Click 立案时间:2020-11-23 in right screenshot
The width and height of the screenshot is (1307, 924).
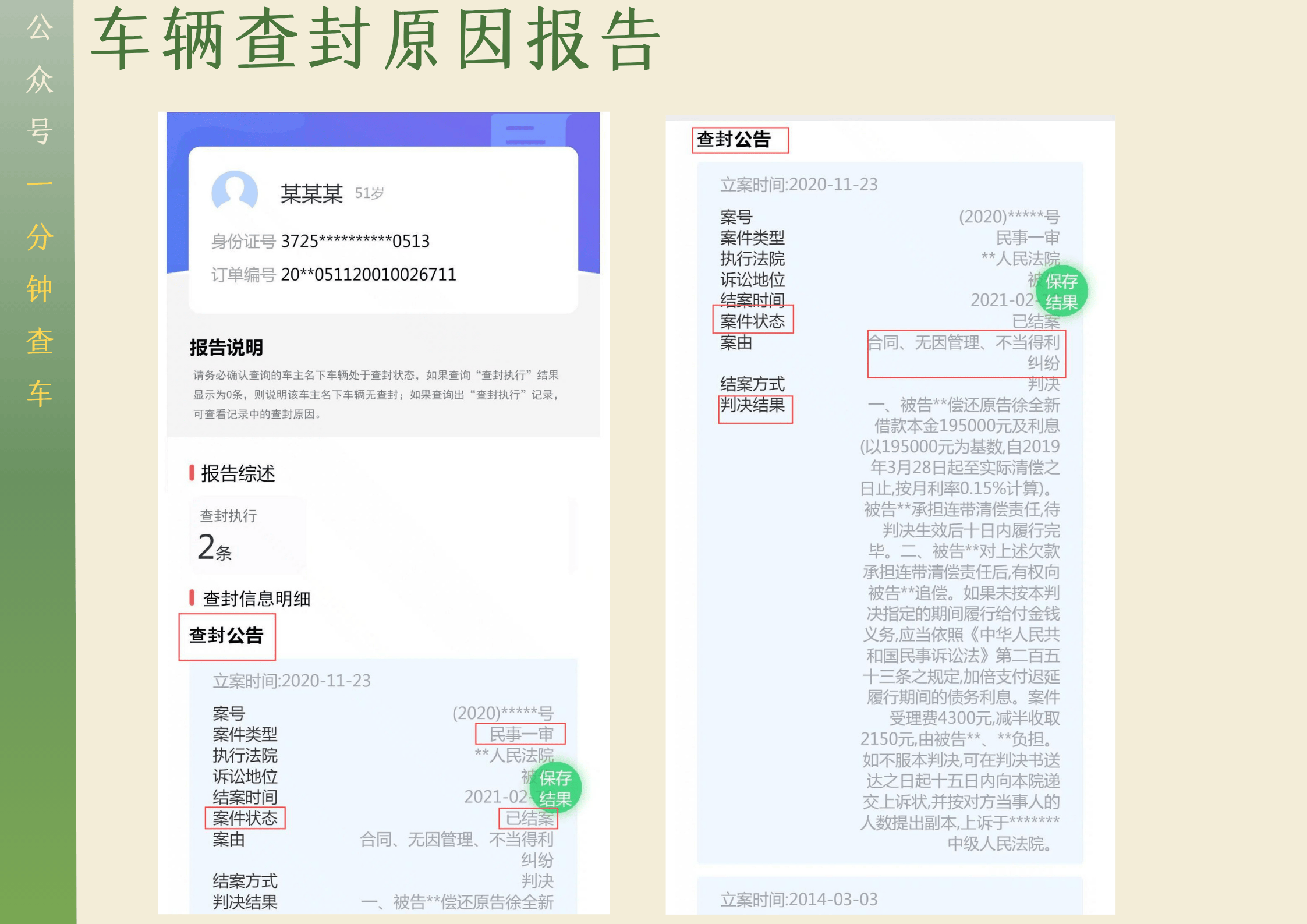tap(799, 185)
